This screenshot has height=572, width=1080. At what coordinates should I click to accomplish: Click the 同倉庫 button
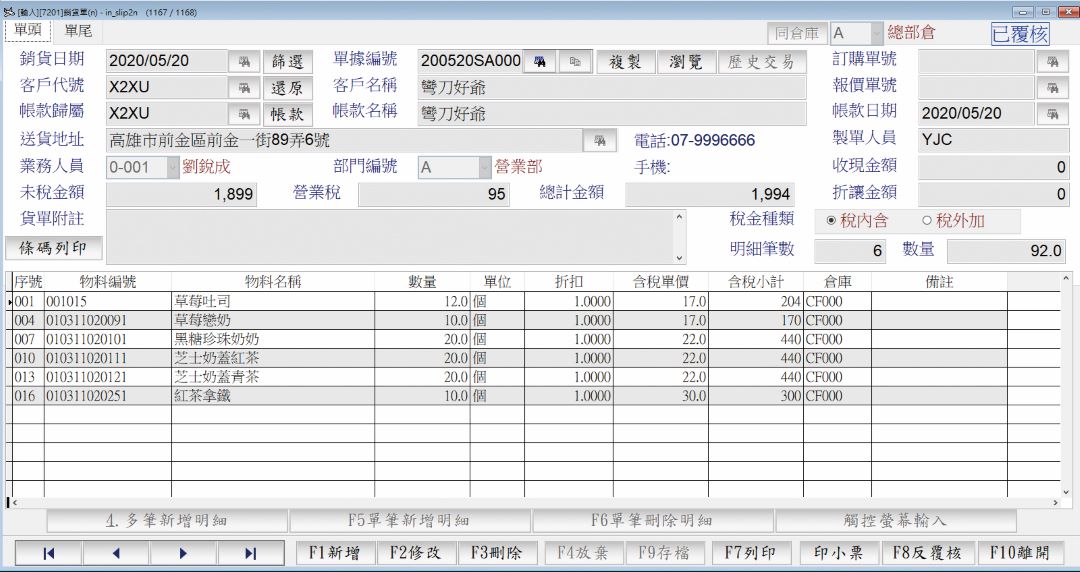[x=797, y=33]
